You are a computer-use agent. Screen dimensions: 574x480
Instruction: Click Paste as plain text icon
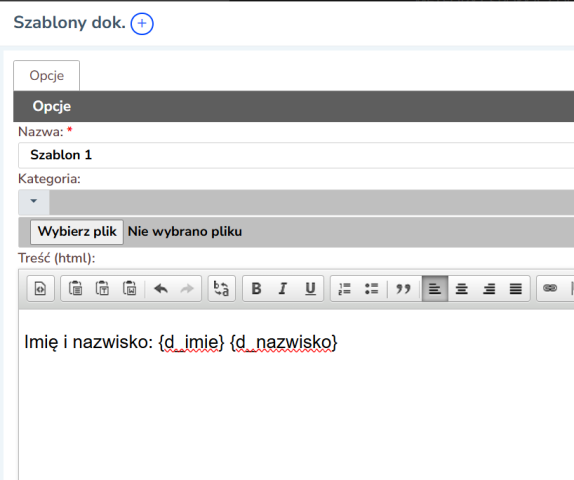coord(102,289)
